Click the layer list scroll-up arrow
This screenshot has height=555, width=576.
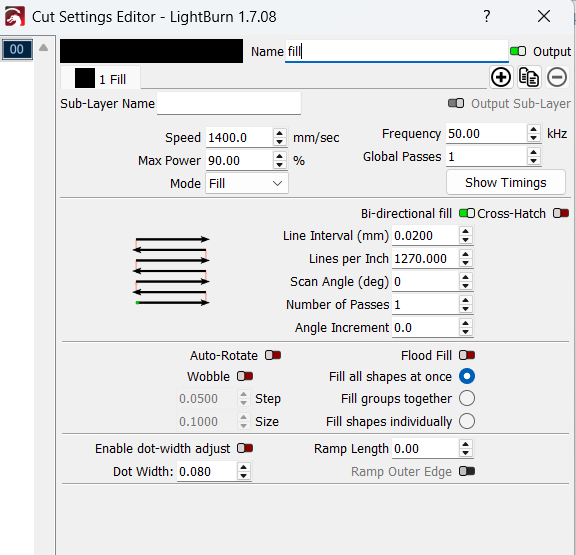[43, 48]
